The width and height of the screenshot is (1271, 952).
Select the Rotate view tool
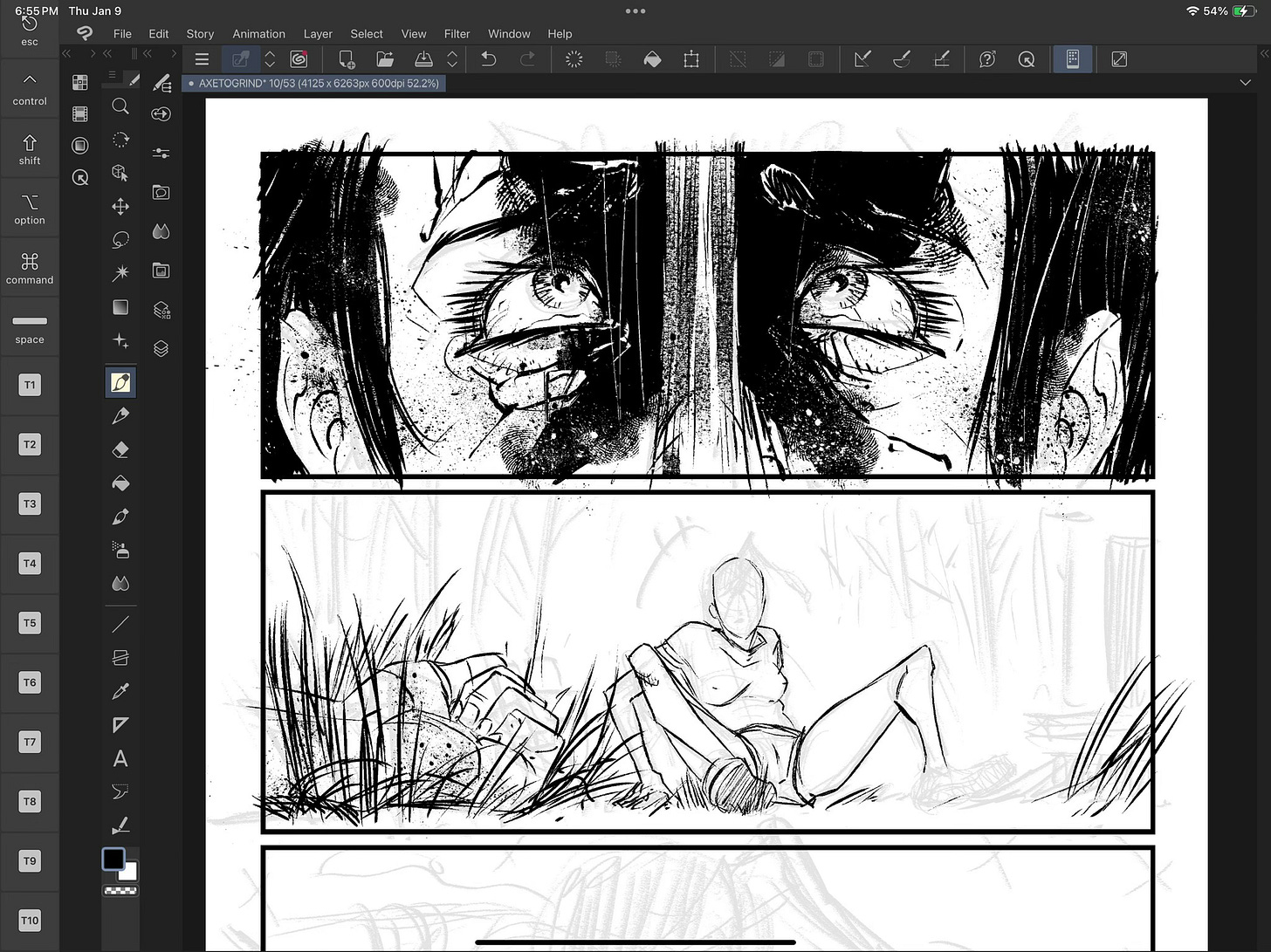click(x=120, y=140)
